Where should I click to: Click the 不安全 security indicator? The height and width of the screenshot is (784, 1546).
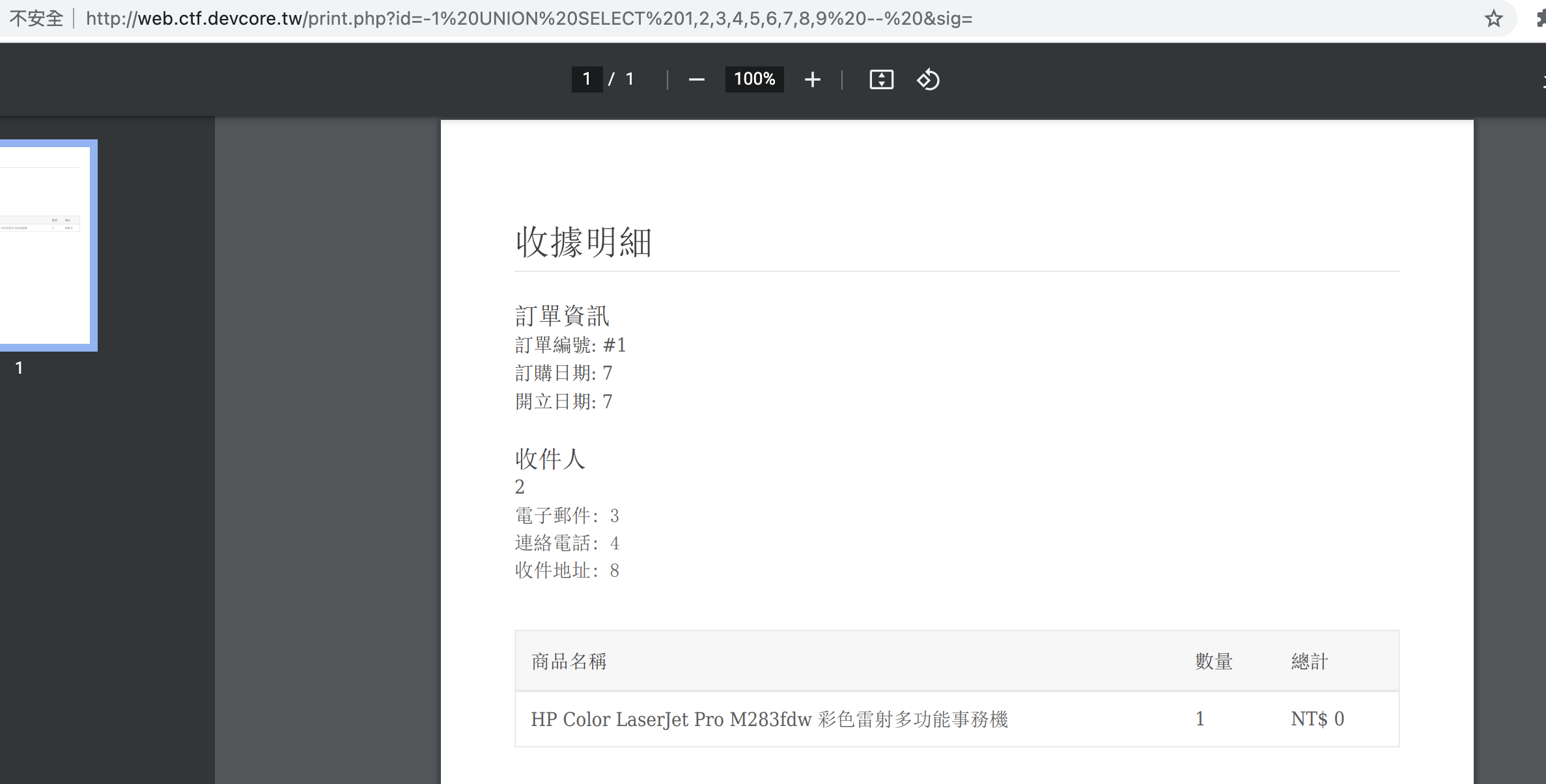point(36,18)
